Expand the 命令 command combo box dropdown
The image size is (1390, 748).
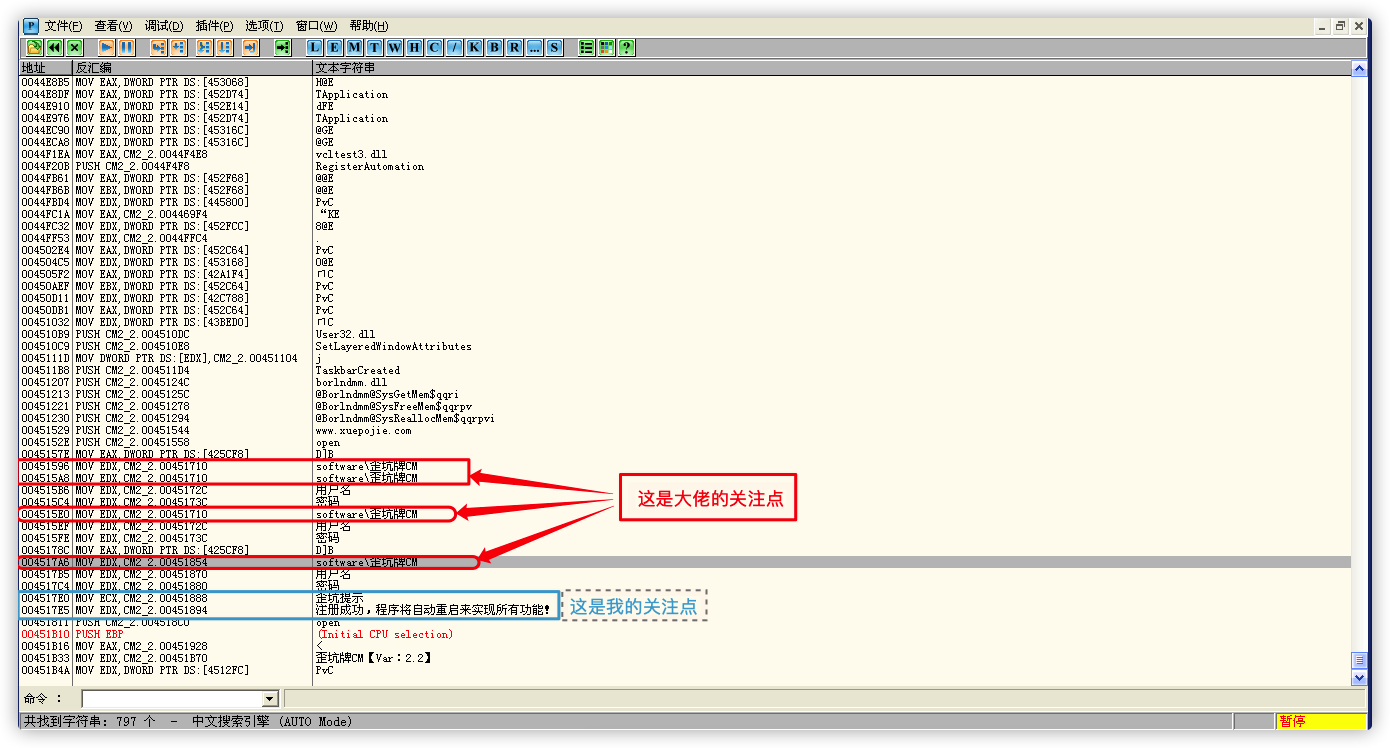click(x=269, y=699)
